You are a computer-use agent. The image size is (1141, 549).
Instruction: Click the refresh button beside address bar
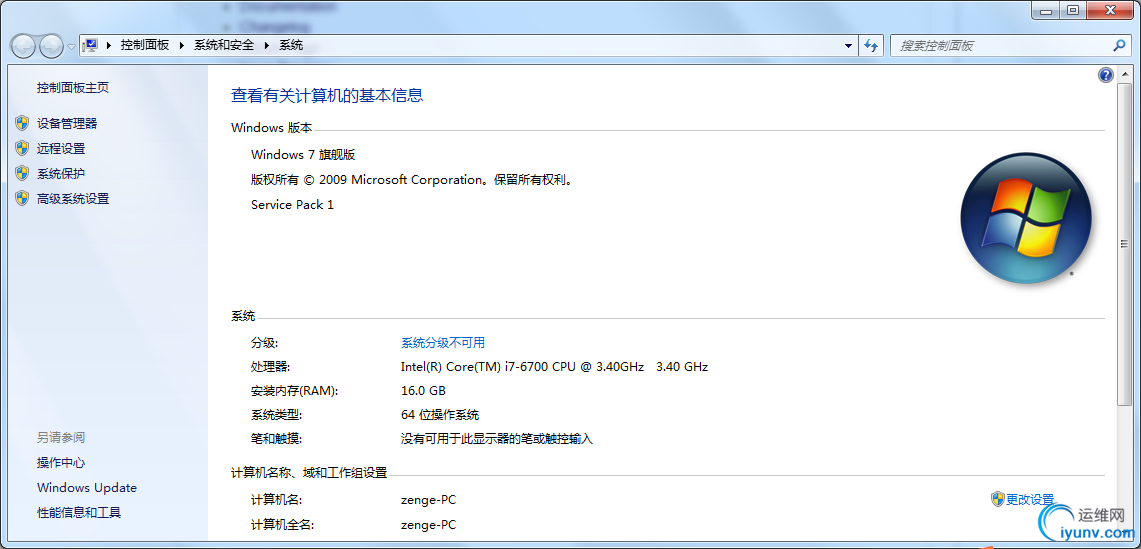871,45
